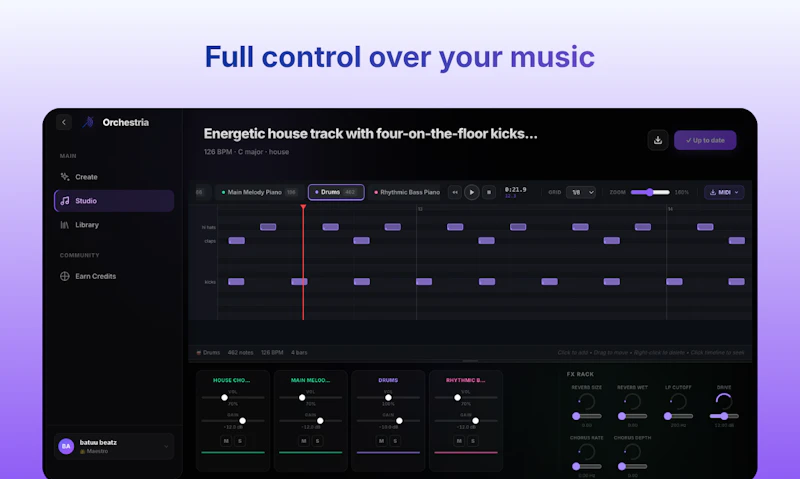
Task: Adjust Rhythmic B volume slider
Action: pos(466,397)
